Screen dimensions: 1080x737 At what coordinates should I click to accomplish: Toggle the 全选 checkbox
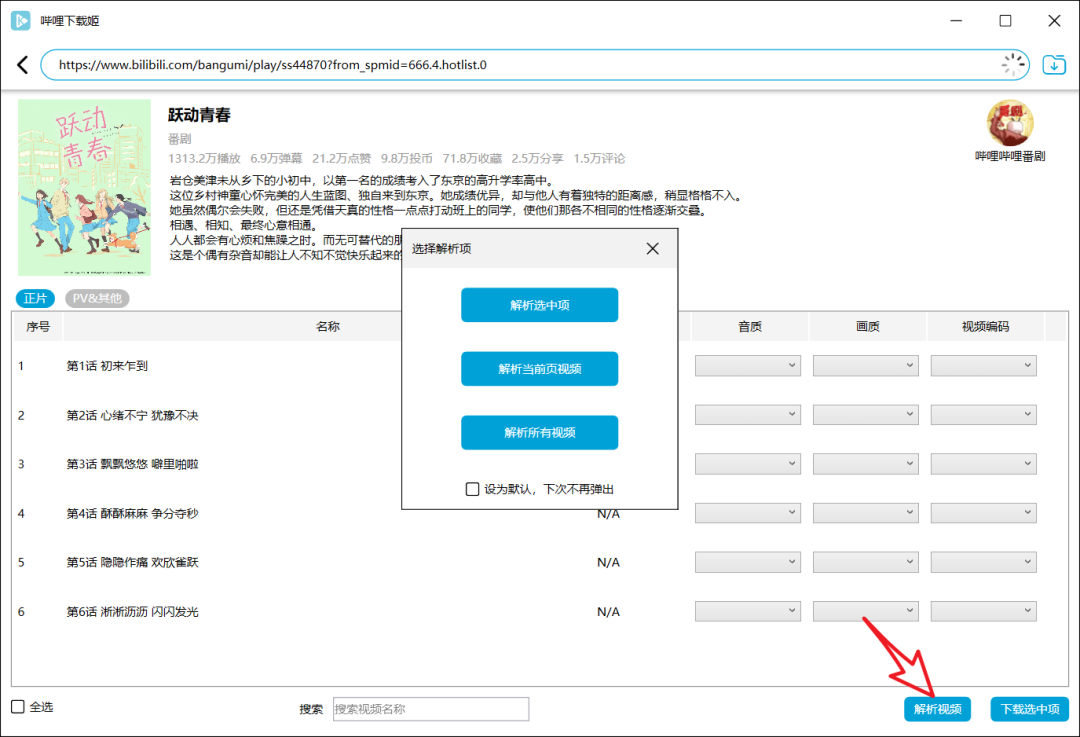click(18, 707)
